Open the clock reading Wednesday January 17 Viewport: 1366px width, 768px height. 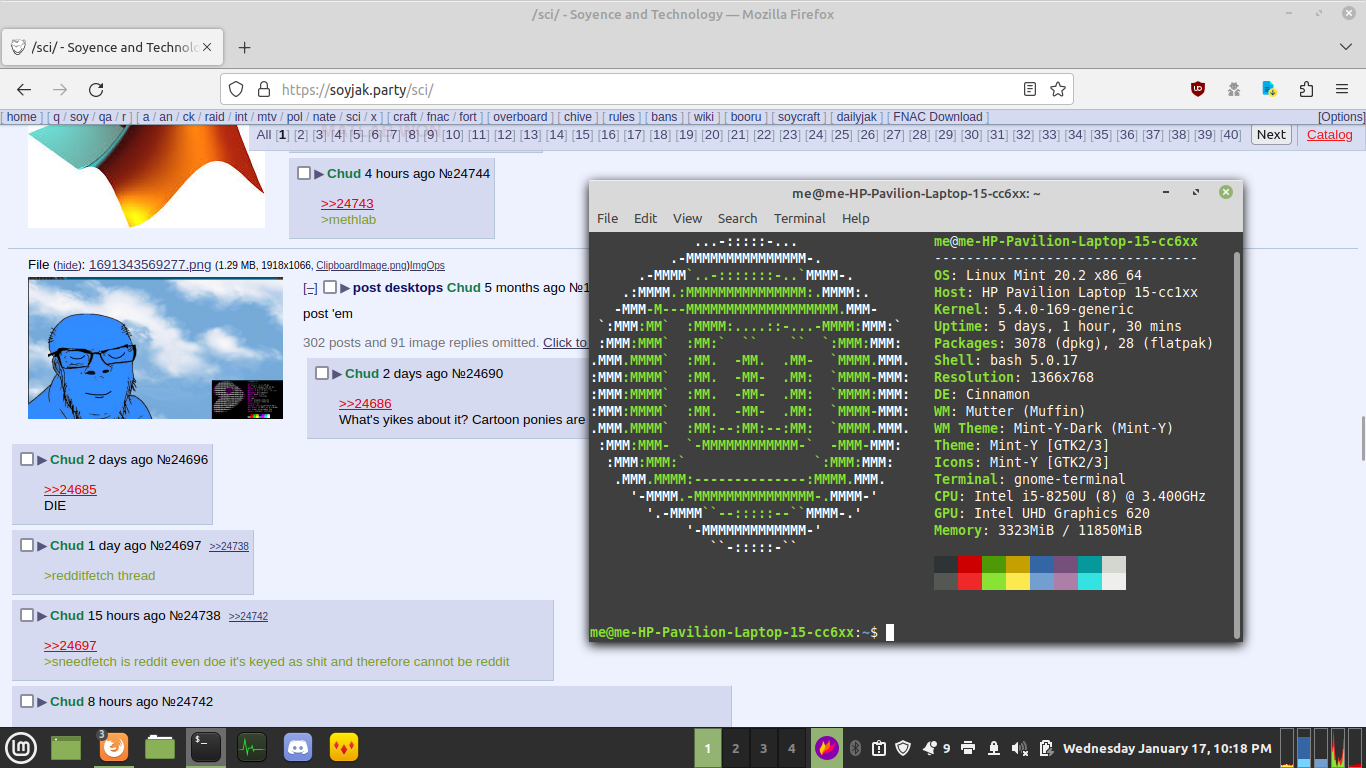coord(1167,748)
